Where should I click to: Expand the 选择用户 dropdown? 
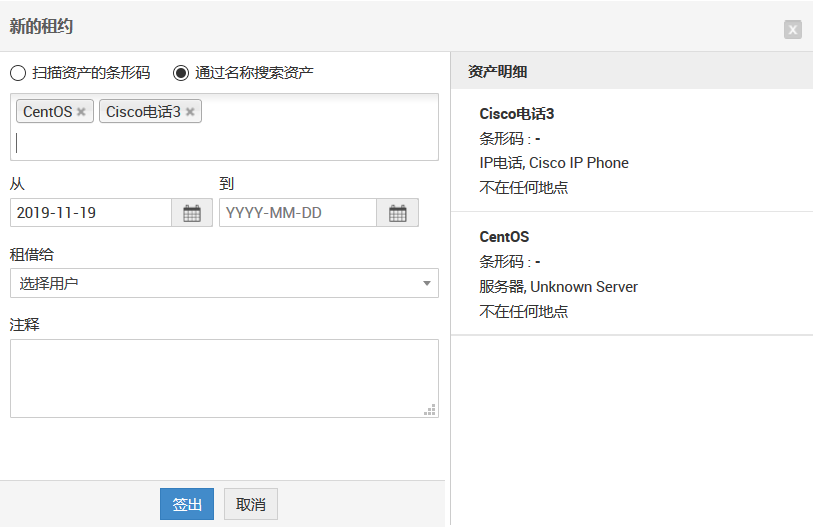coord(224,284)
